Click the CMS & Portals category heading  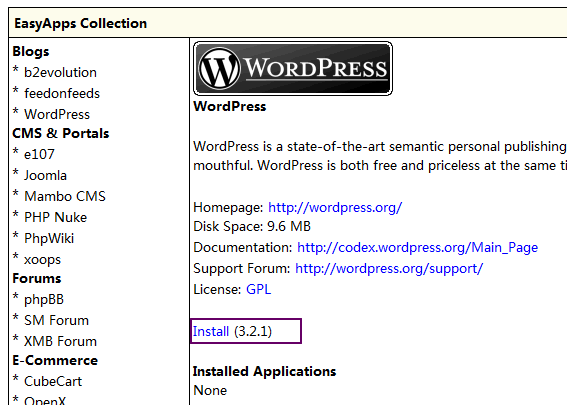(61, 133)
